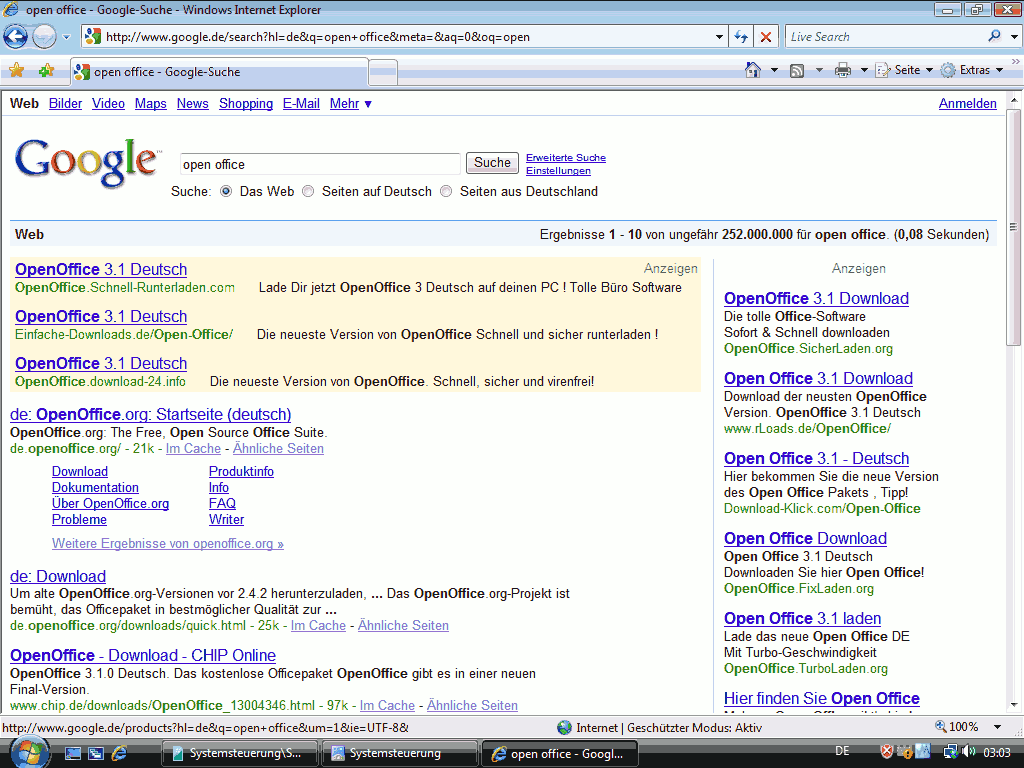Click the browser Forward arrow button
The image size is (1024, 768).
click(44, 37)
